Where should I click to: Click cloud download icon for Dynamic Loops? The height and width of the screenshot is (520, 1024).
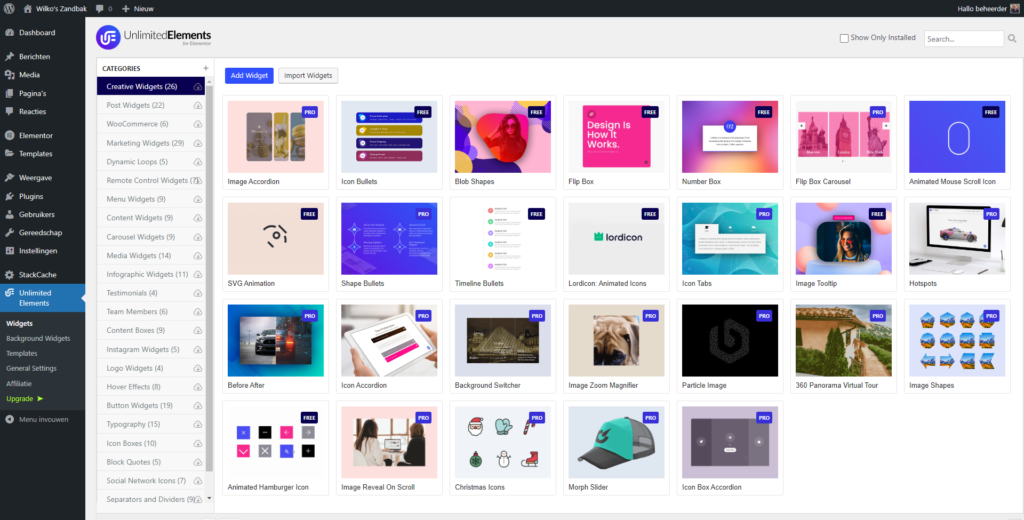(198, 162)
